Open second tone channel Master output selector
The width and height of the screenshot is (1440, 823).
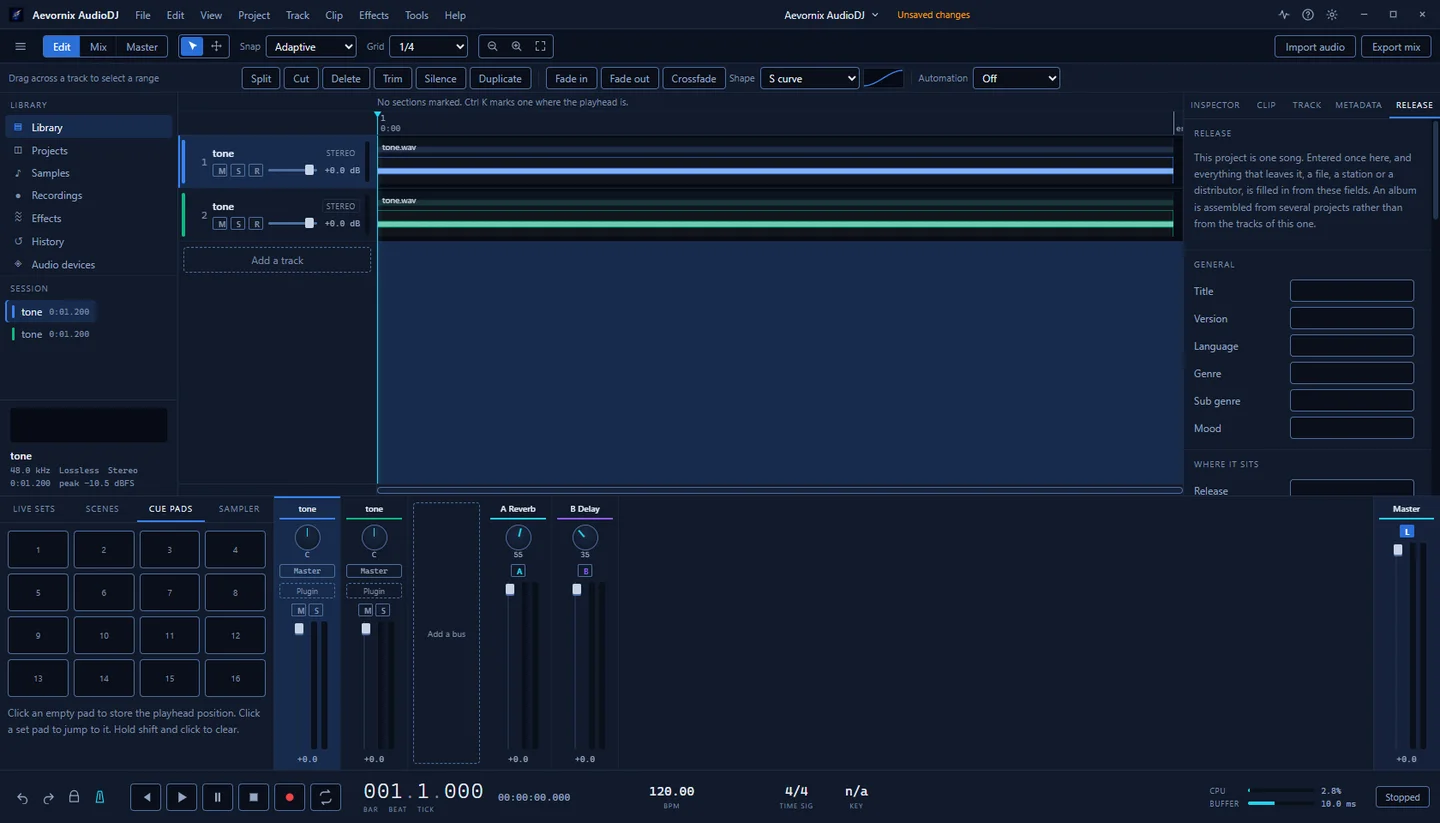374,571
